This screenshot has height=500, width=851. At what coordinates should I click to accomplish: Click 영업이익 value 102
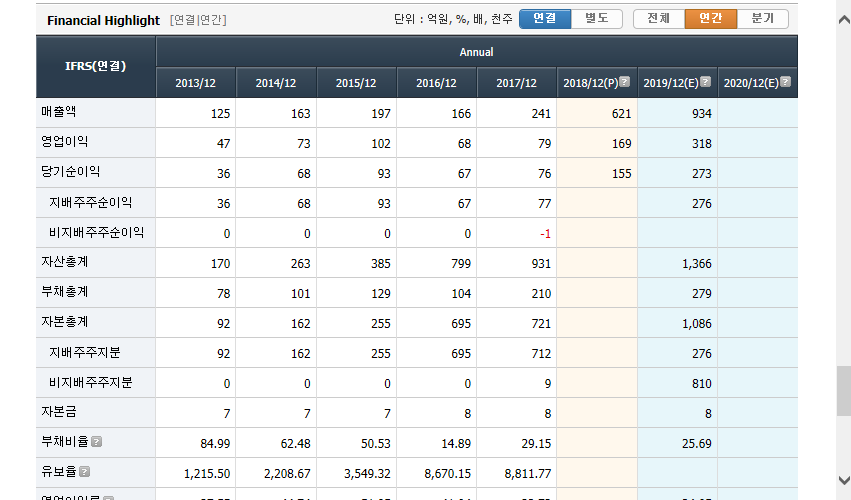click(381, 143)
